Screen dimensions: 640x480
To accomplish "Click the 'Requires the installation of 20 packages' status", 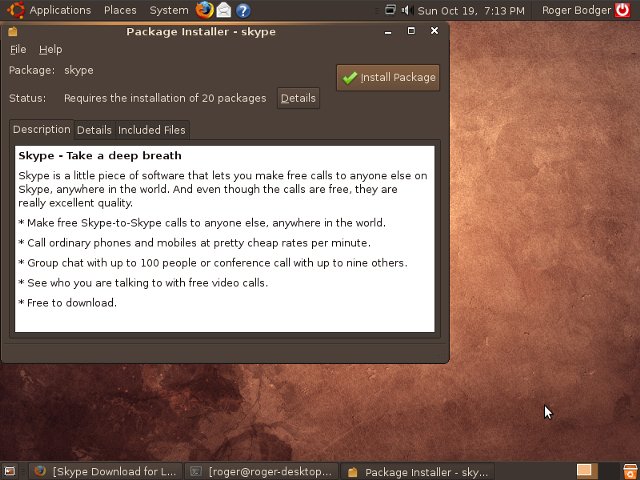I will [165, 98].
